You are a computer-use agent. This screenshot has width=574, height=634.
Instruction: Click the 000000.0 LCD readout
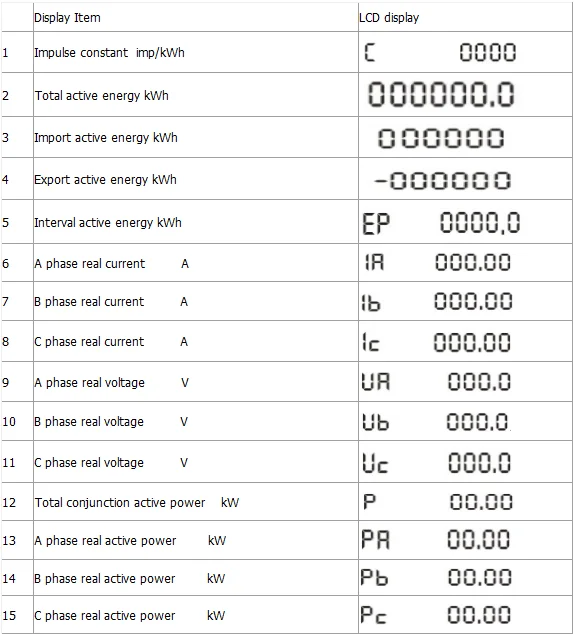[441, 94]
